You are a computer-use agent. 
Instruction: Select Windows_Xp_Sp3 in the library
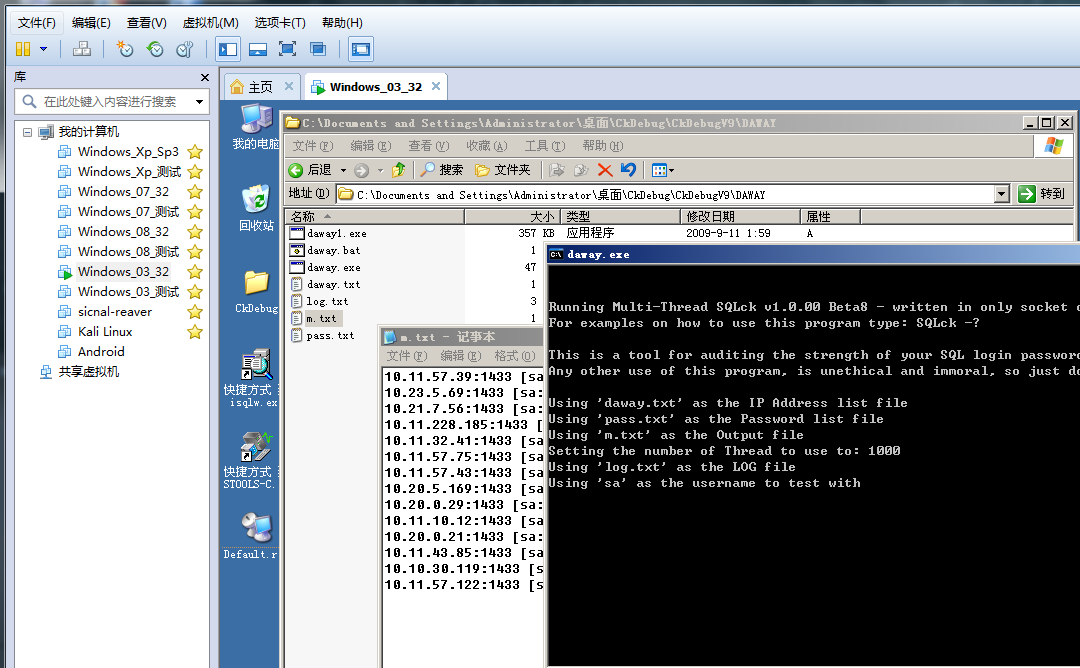128,152
